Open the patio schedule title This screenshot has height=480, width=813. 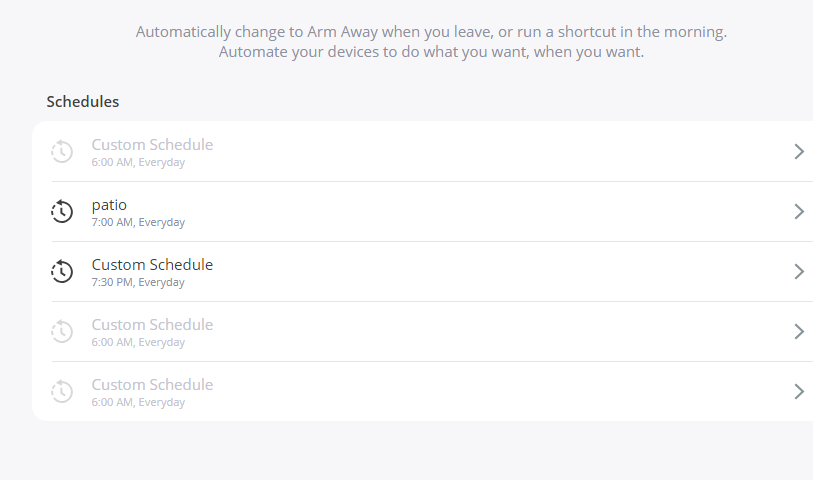[109, 205]
